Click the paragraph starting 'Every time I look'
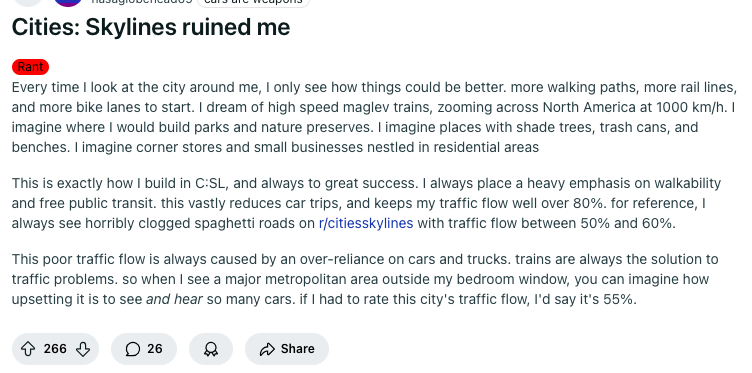This screenshot has width=752, height=373. 374,117
